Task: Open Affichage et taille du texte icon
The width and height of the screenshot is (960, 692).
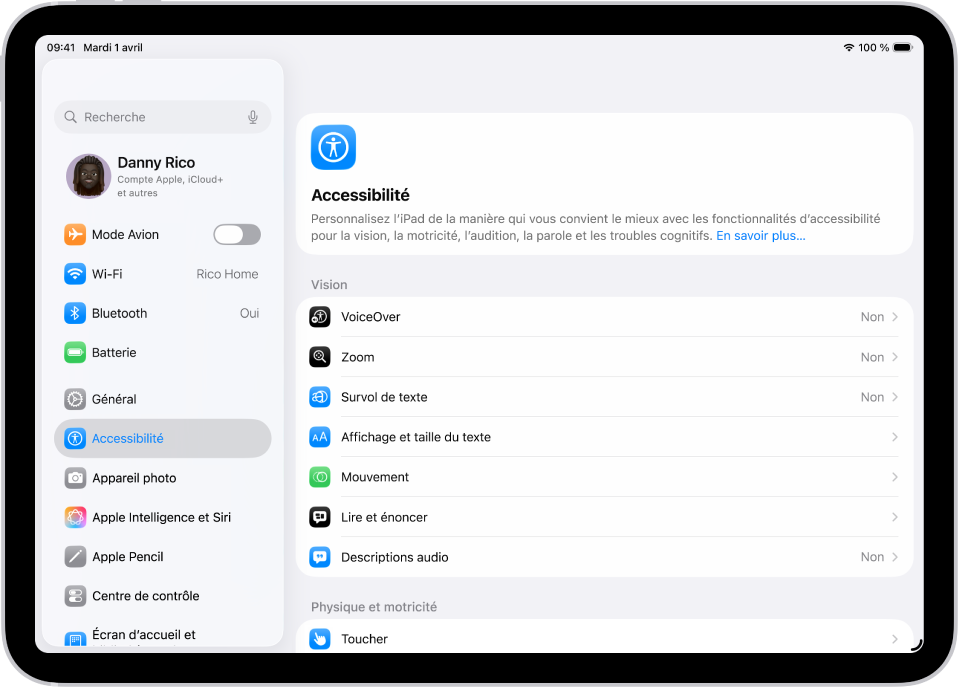Action: [320, 437]
